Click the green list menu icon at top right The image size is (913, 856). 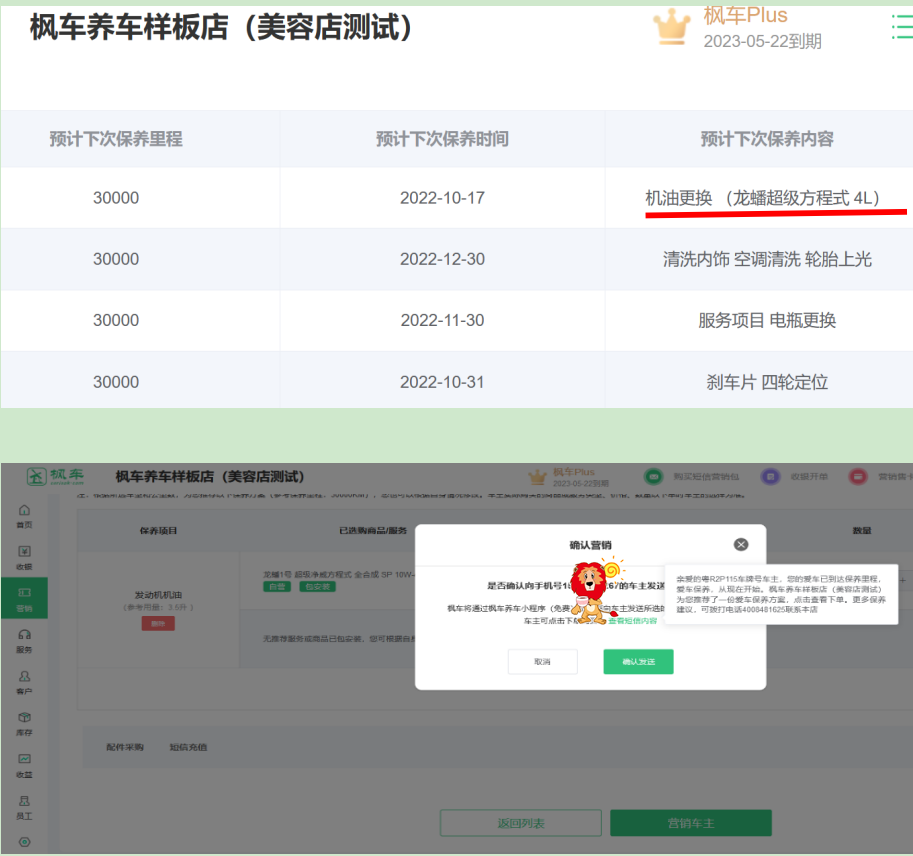coord(903,27)
